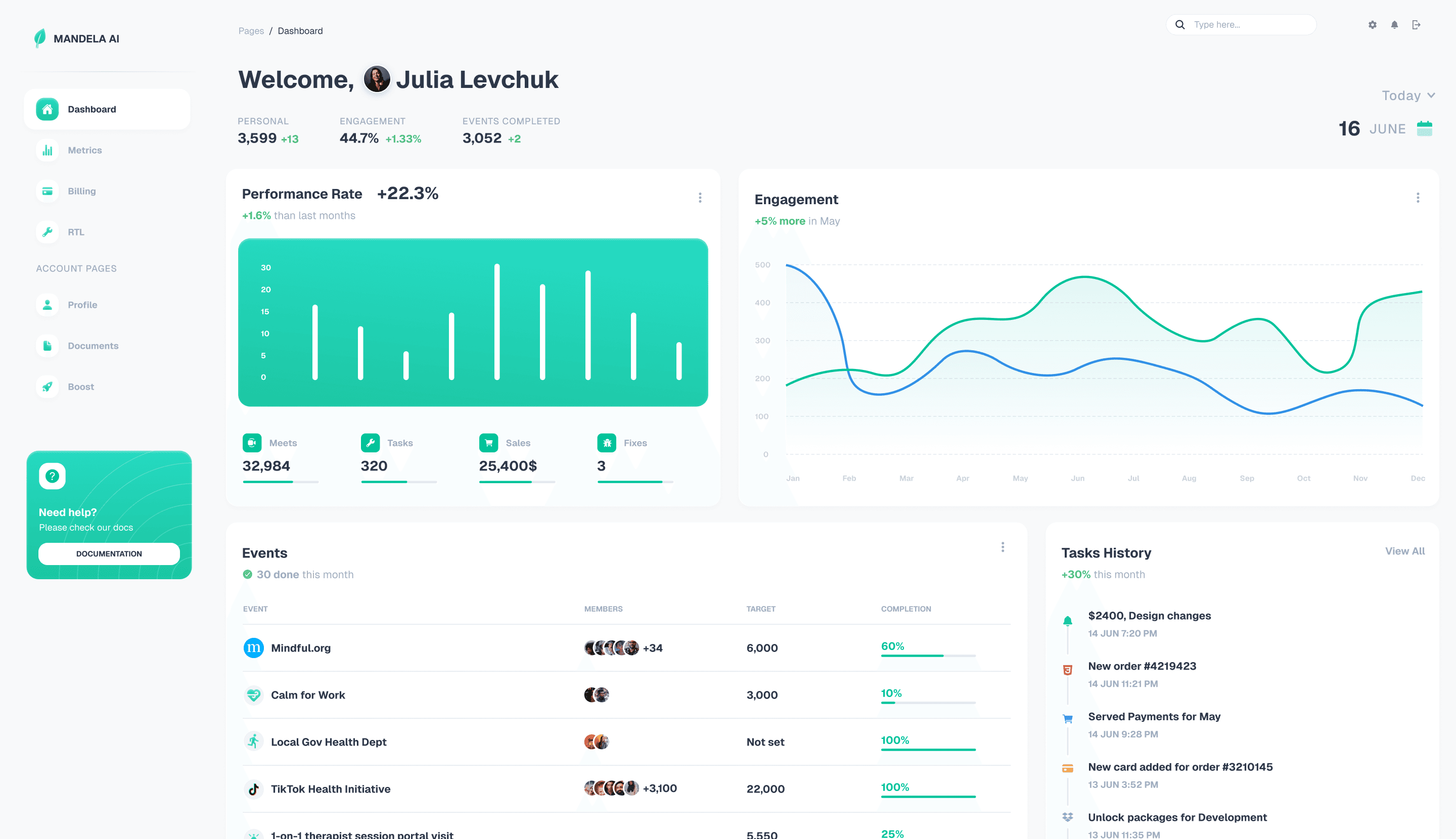Click Mindful.org member avatars group
This screenshot has height=839, width=1456.
pos(612,647)
